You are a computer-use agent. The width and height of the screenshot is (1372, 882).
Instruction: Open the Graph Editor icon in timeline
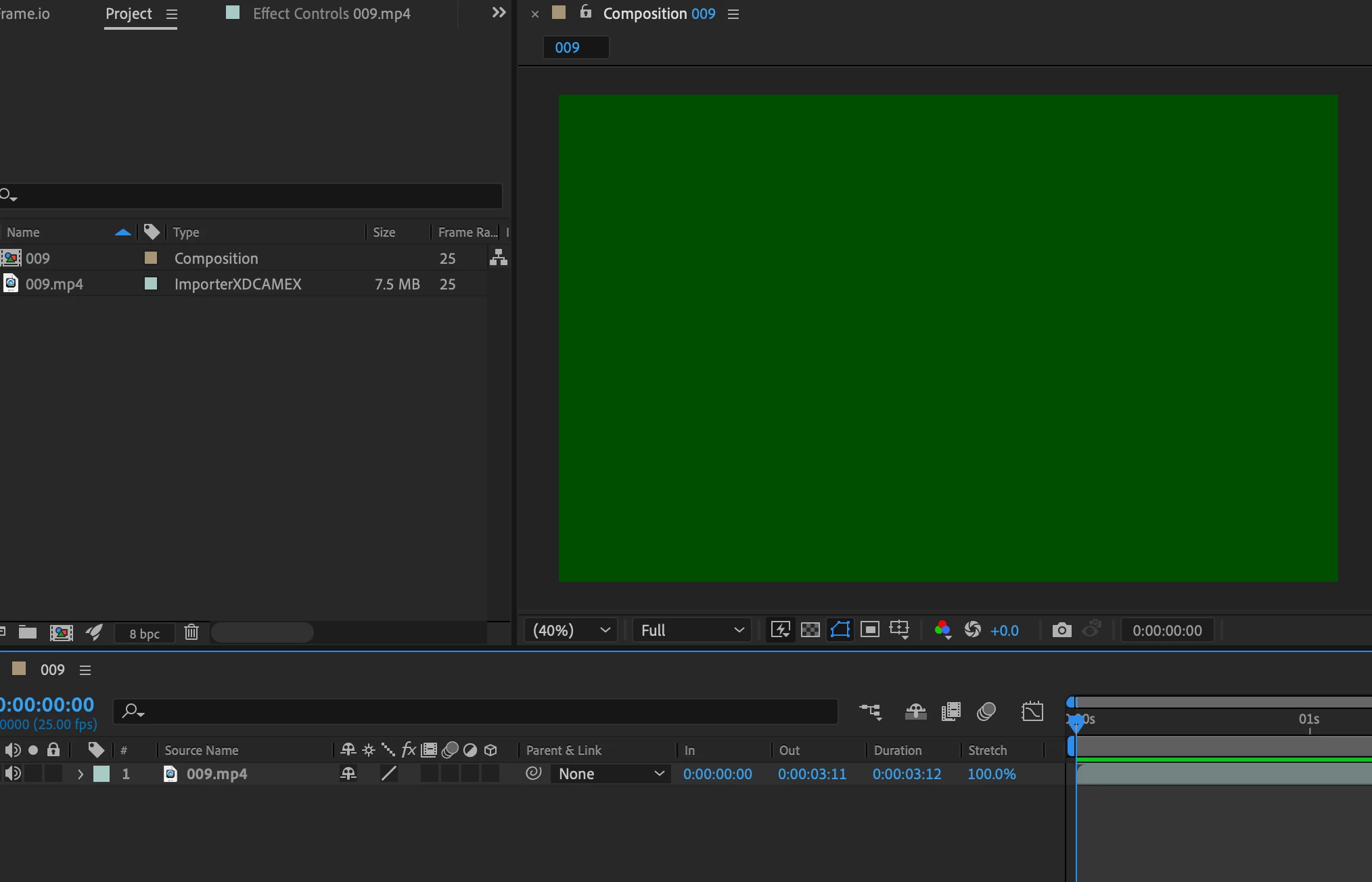tap(1032, 712)
